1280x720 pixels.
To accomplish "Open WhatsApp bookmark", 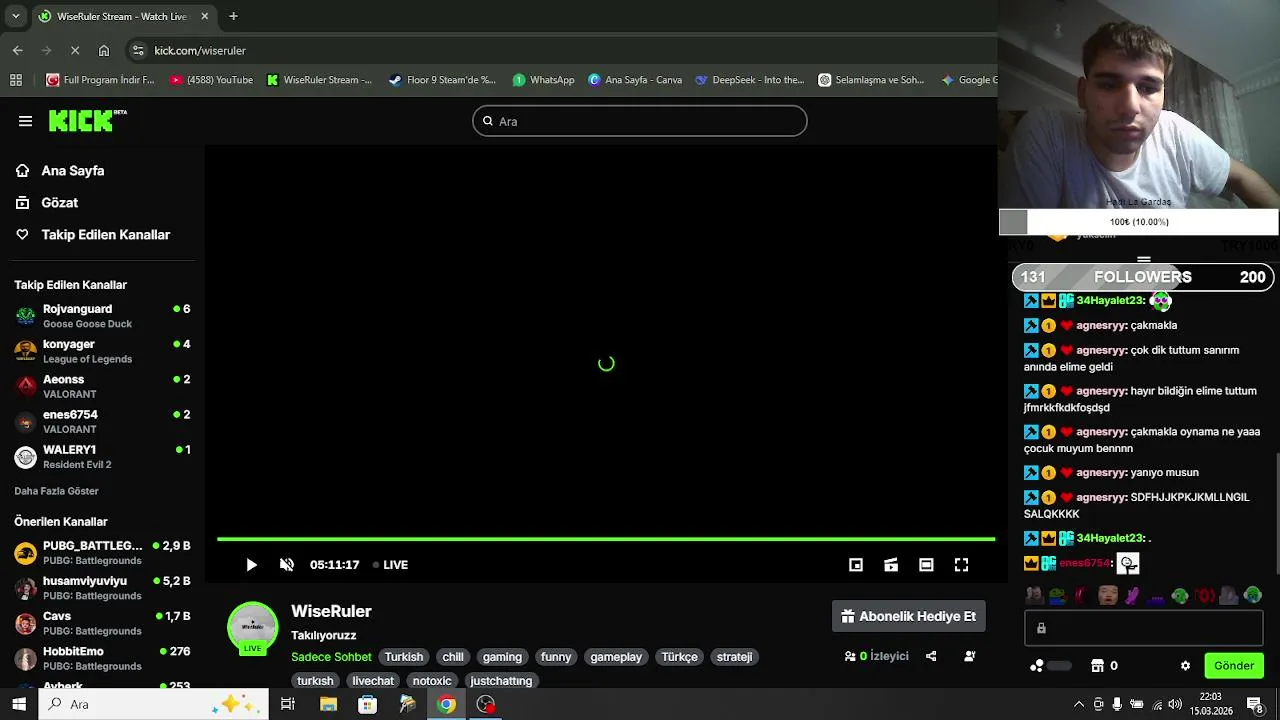I will click(x=544, y=80).
